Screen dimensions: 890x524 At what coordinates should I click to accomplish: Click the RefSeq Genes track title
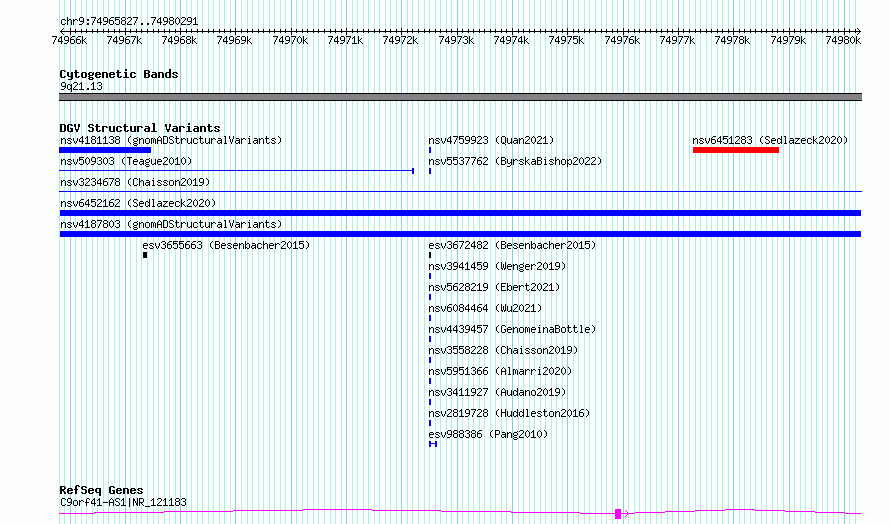pos(101,490)
